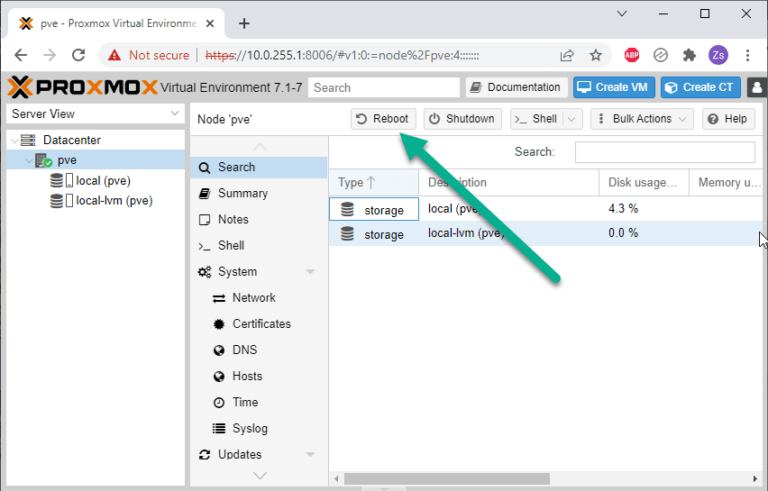Open the Shell side menu item
Screen dimensions: 768x491
[x=259, y=246]
